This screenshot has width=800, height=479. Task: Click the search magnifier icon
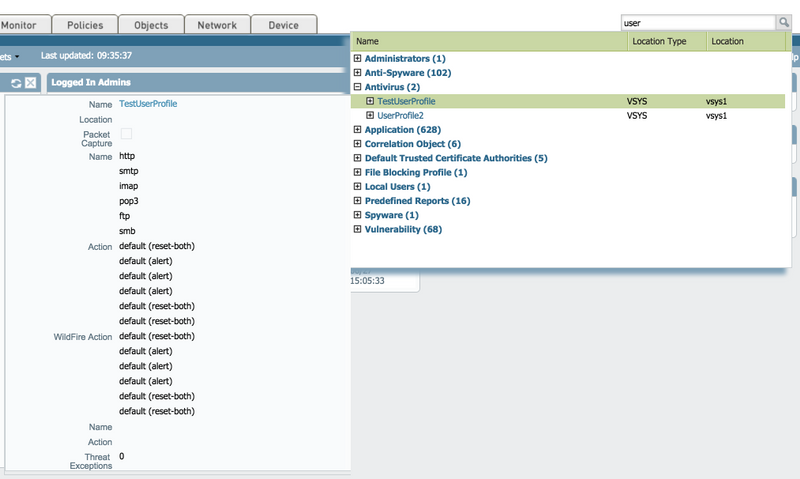pos(784,22)
